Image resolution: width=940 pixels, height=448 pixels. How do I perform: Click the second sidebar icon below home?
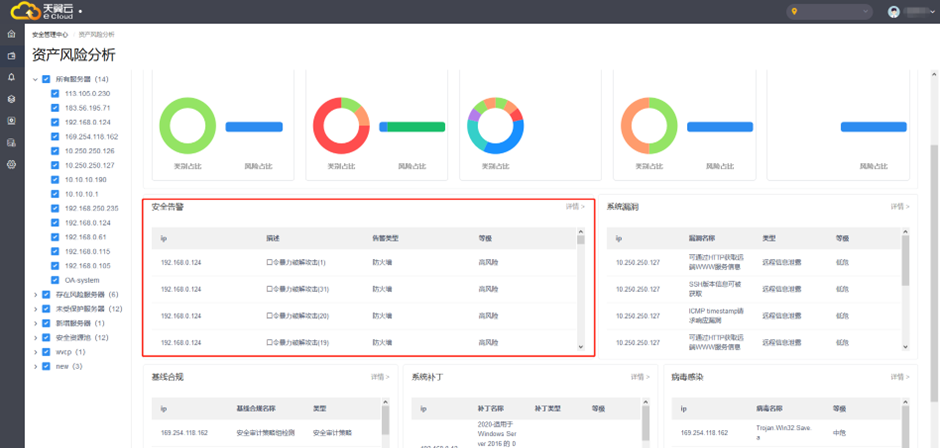[x=12, y=56]
